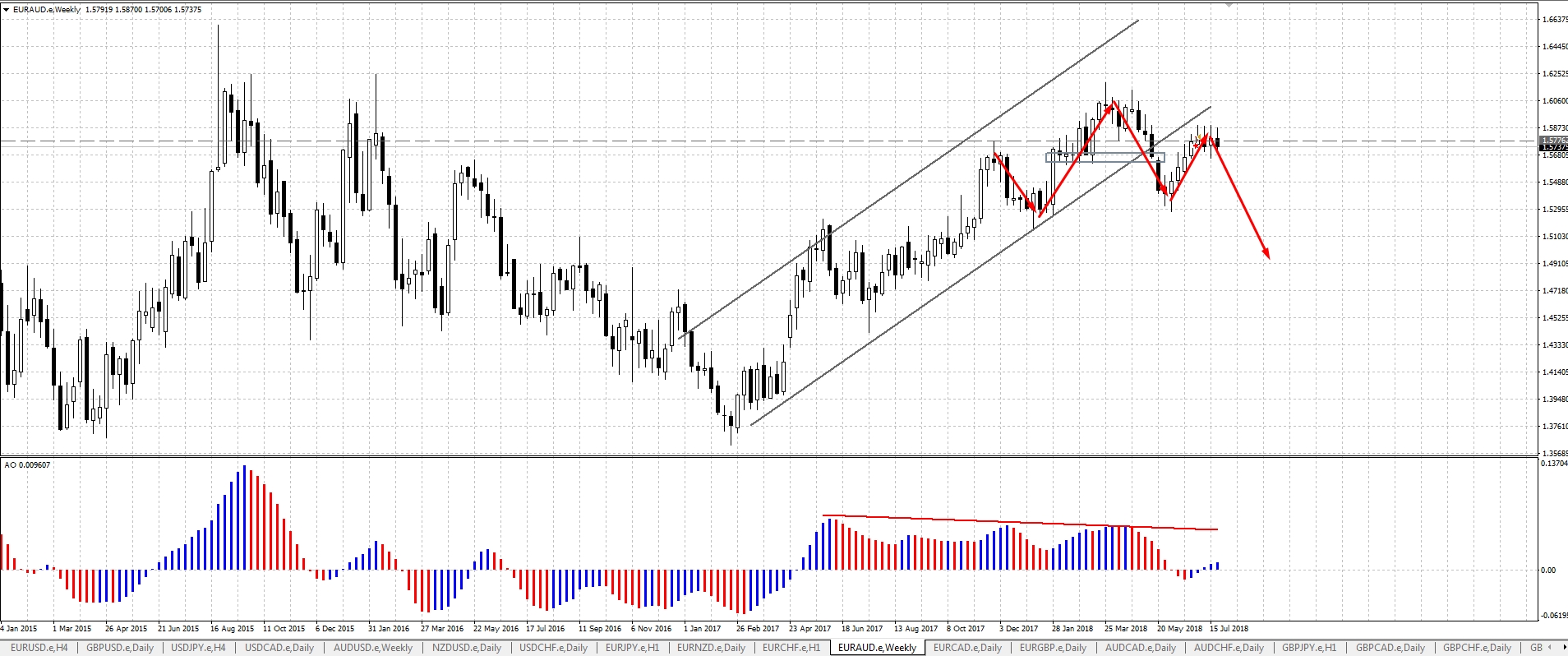The height and width of the screenshot is (656, 1568).
Task: Select the AUDCAD.e,Daily chart tab
Action: tap(1141, 648)
